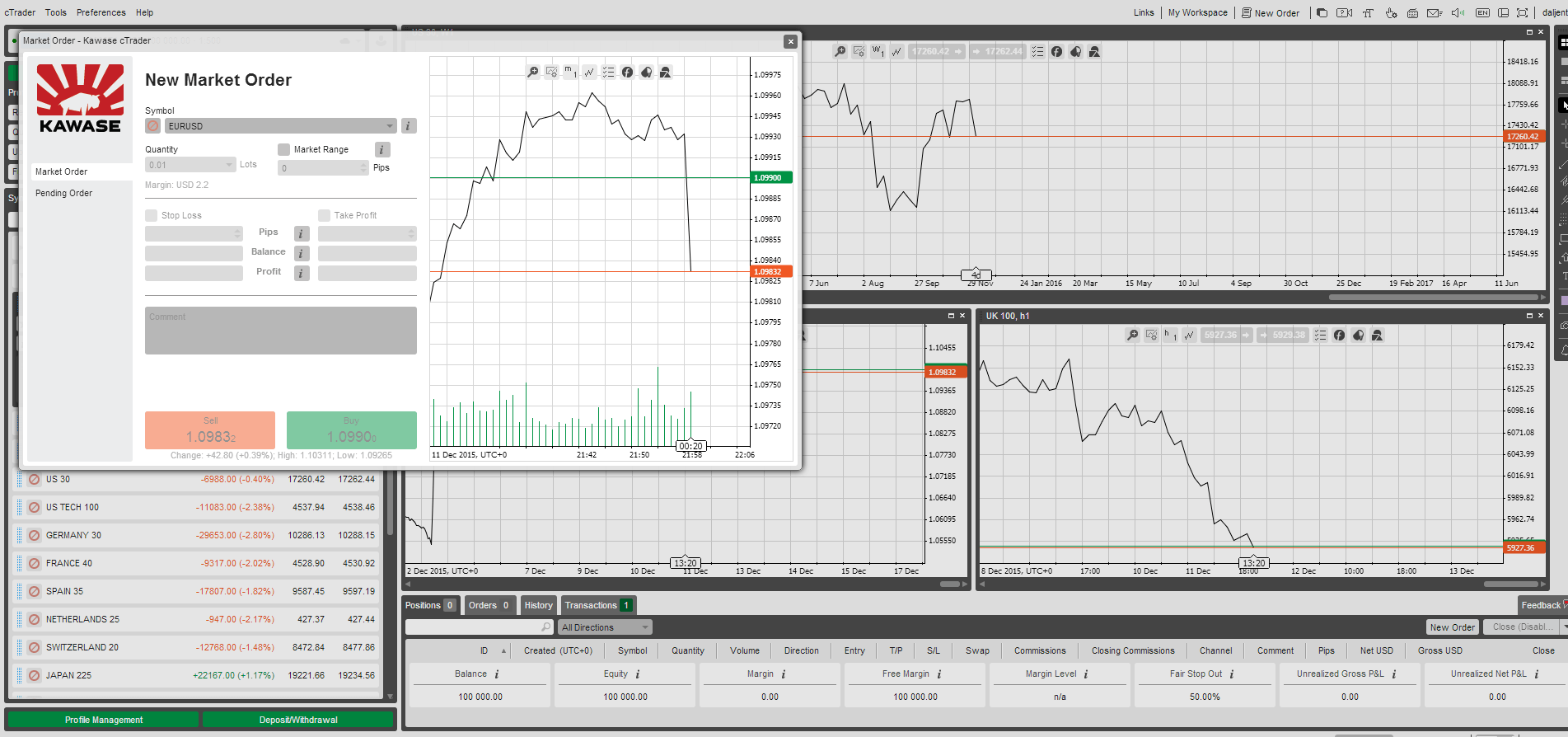This screenshot has width=1568, height=737.
Task: Open click-trading settings hand icon
Action: point(1391,12)
